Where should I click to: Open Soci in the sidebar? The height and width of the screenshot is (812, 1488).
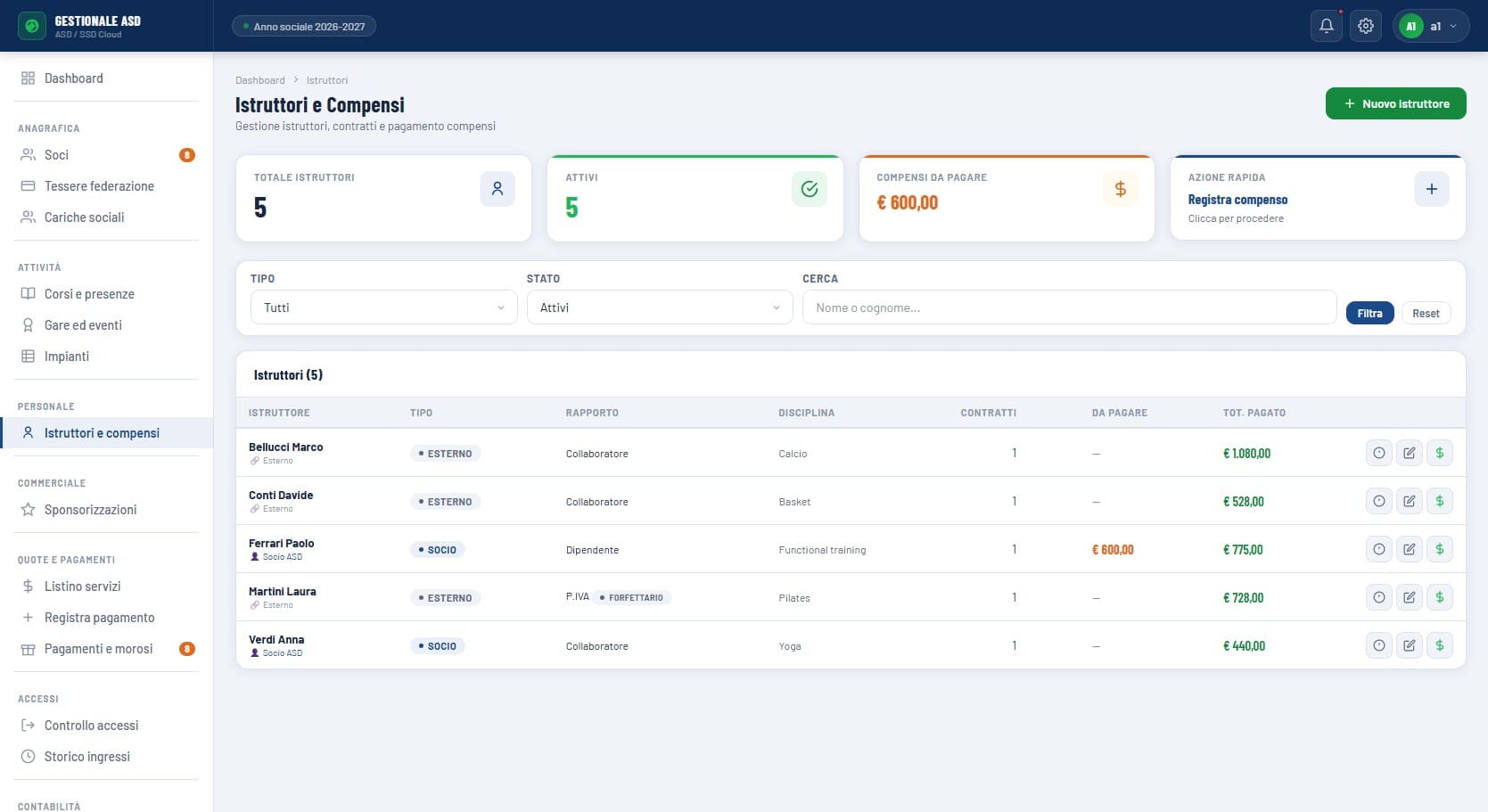click(107, 155)
